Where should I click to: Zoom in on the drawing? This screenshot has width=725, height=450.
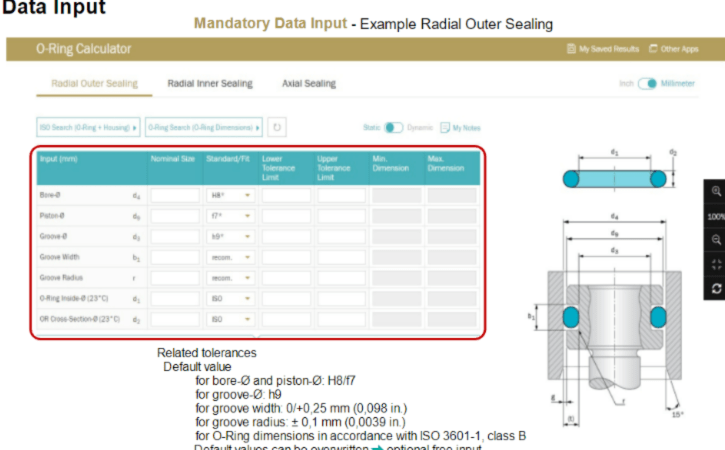716,191
